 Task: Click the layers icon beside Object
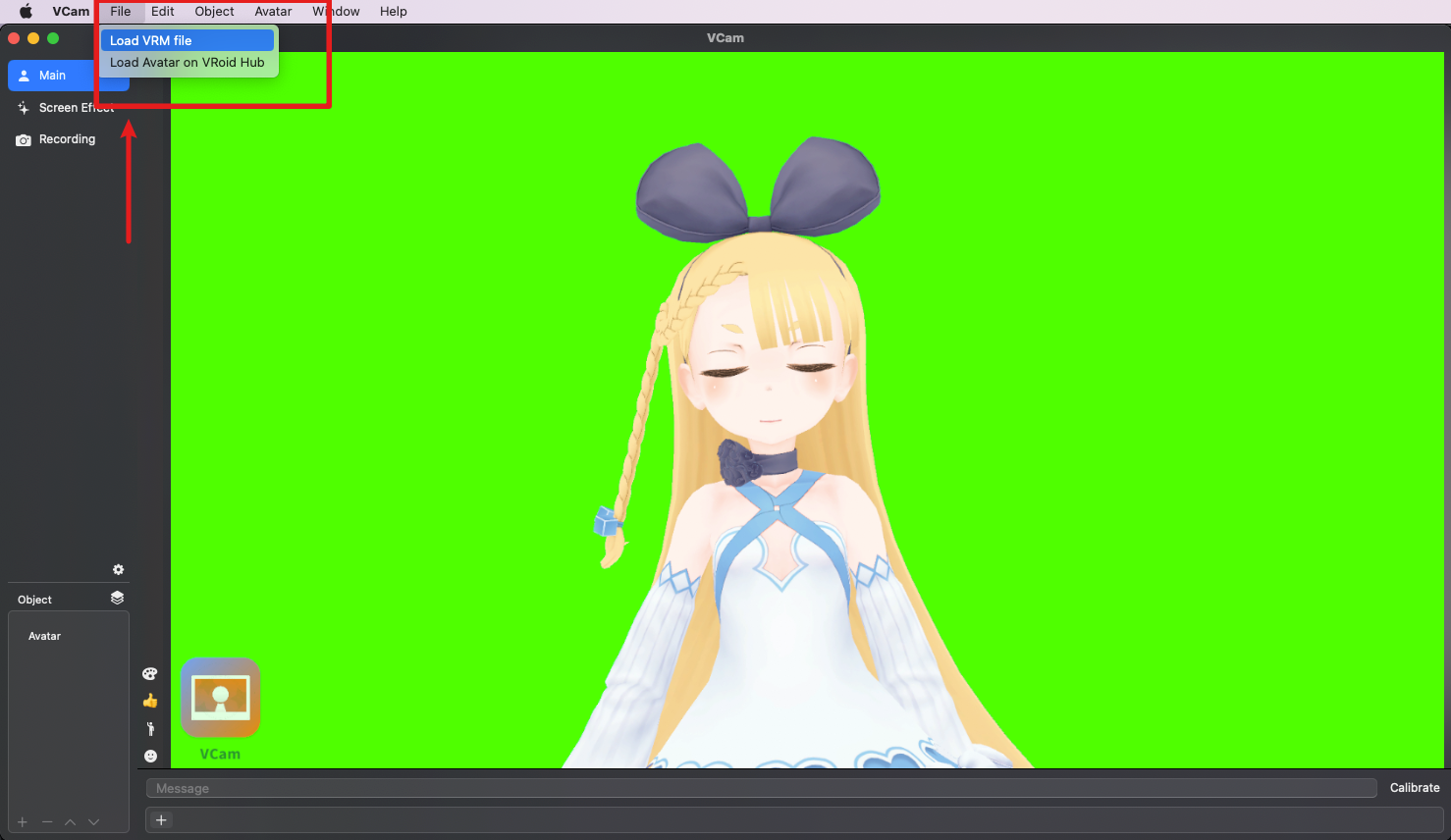117,598
